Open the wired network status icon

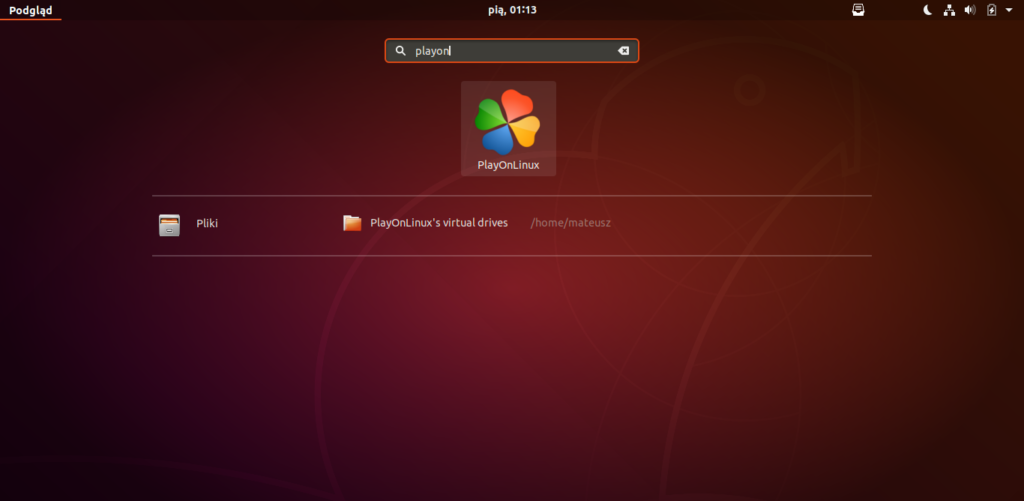pos(949,10)
